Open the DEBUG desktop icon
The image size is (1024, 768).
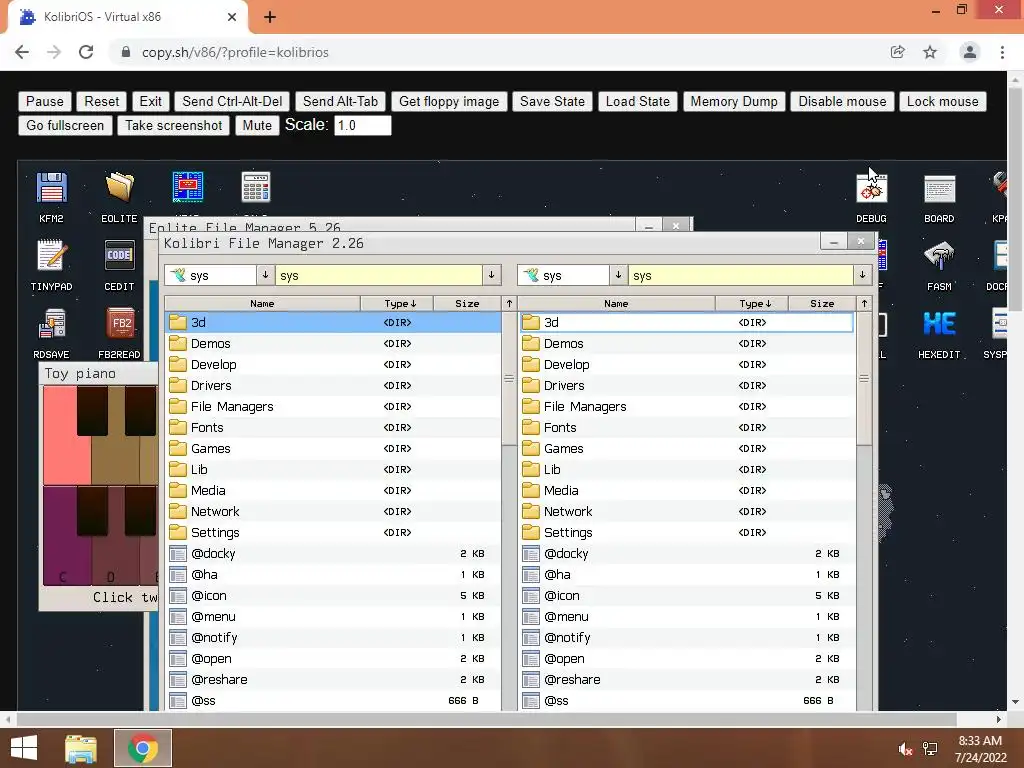pos(871,197)
